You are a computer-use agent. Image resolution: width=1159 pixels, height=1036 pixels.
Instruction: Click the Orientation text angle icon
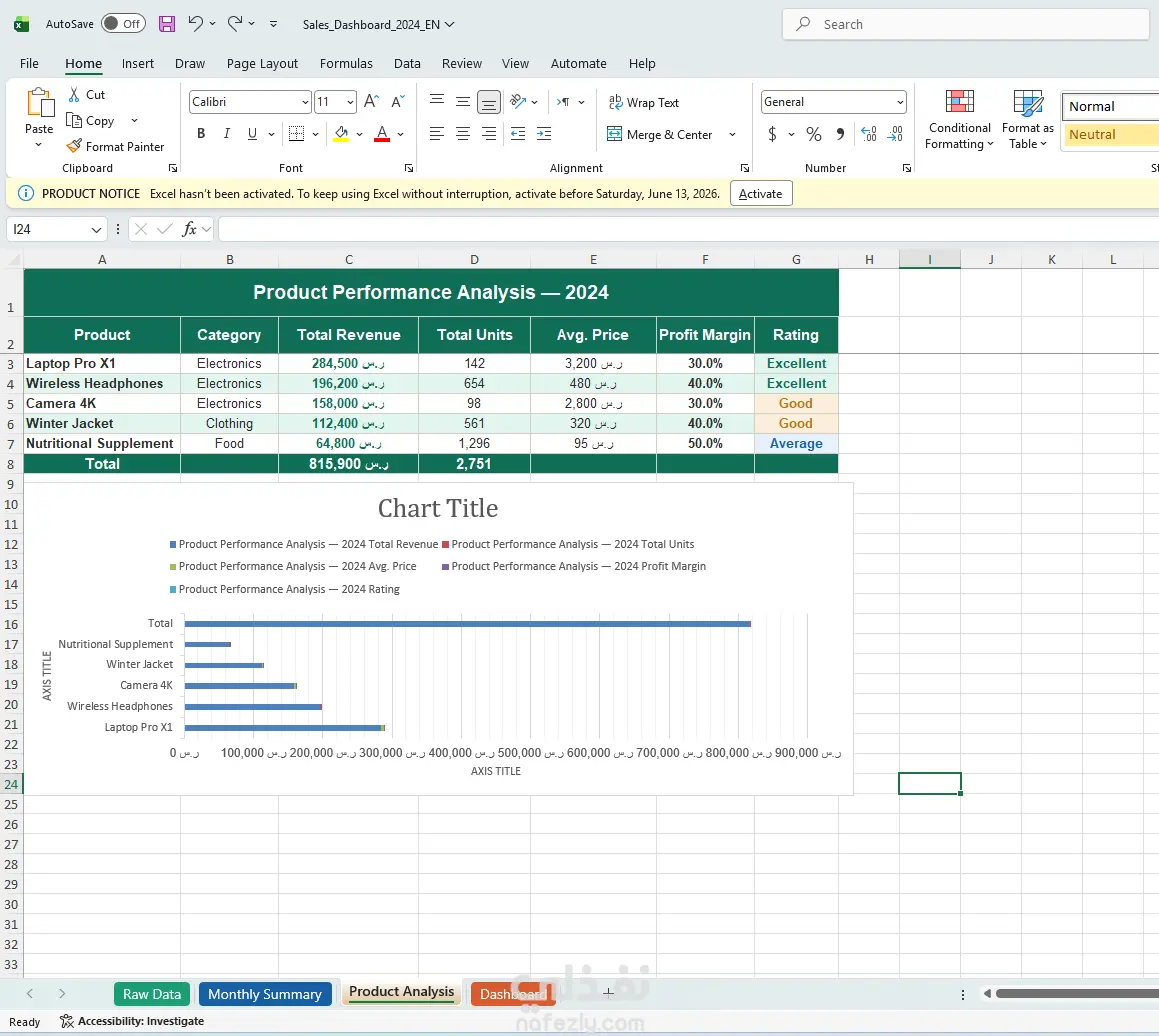click(518, 101)
